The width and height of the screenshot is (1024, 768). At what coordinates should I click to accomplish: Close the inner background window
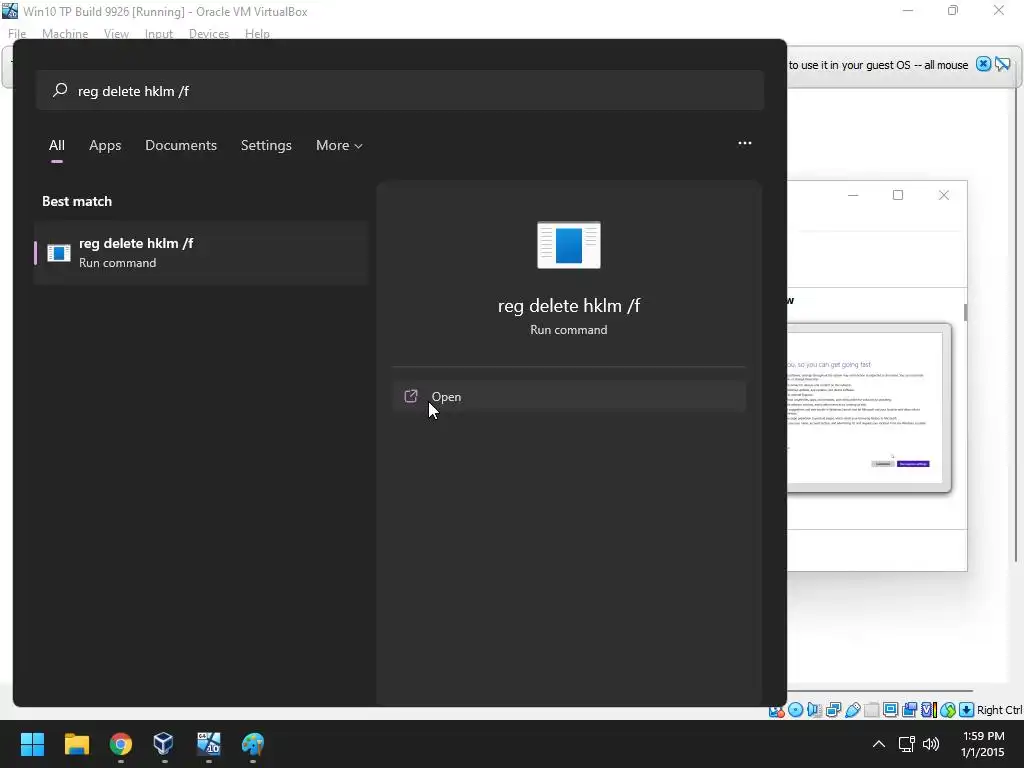[x=944, y=195]
